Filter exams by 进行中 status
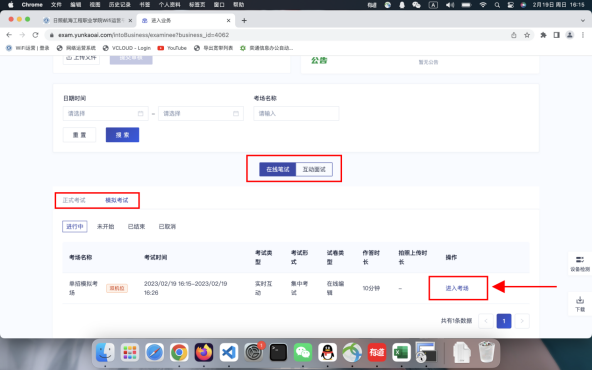This screenshot has height=370, width=592. click(75, 227)
